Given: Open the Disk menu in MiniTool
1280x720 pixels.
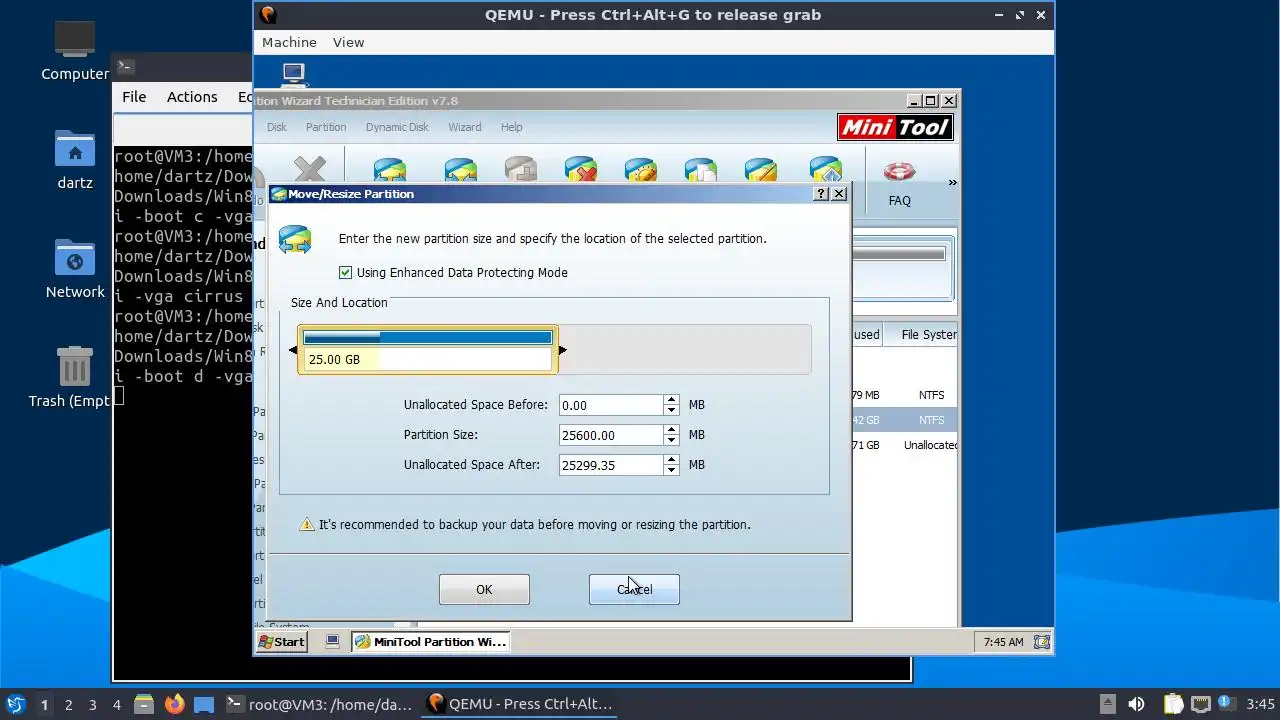Looking at the screenshot, I should 277,127.
